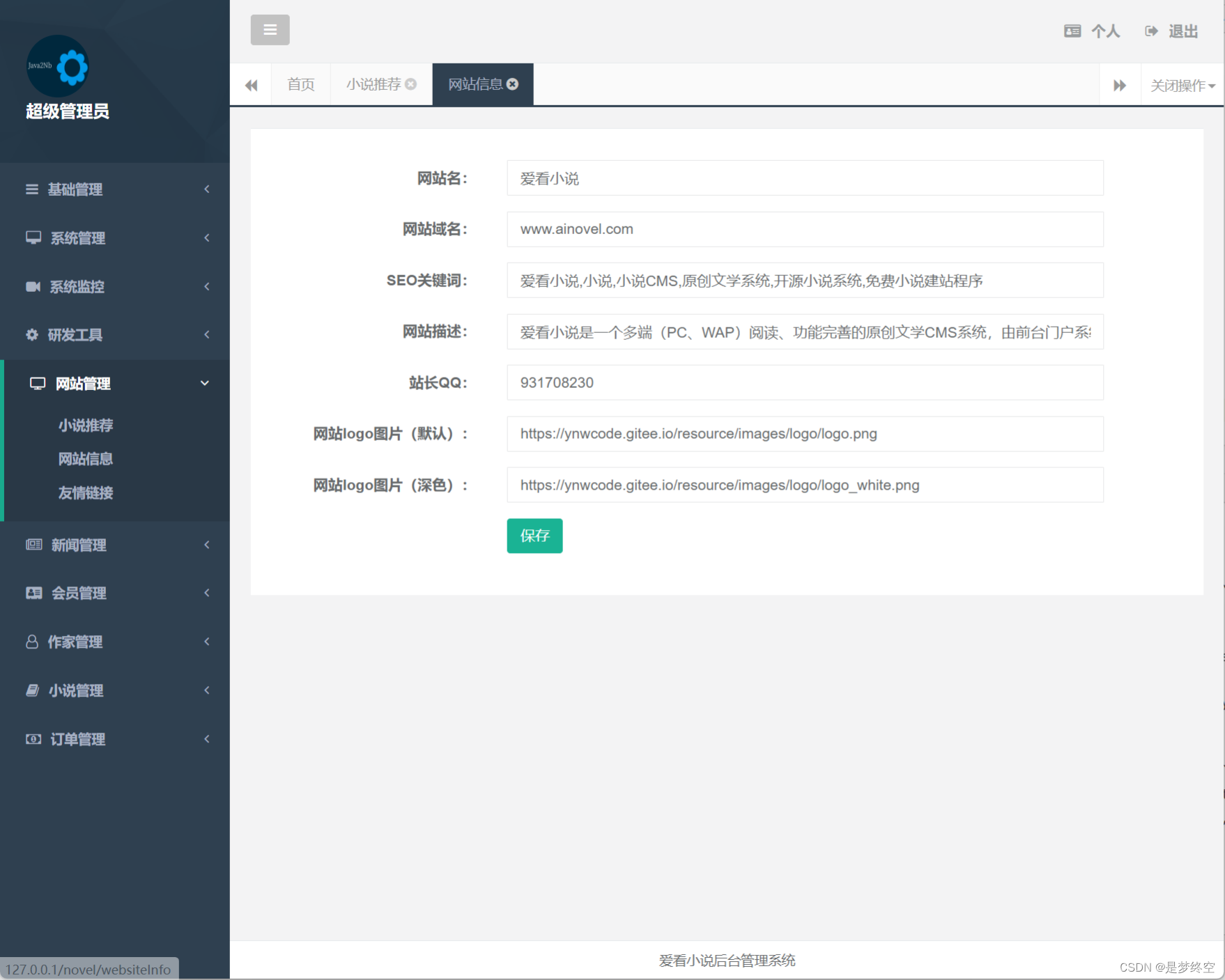Open the 作家管理 menu item

pos(115,641)
